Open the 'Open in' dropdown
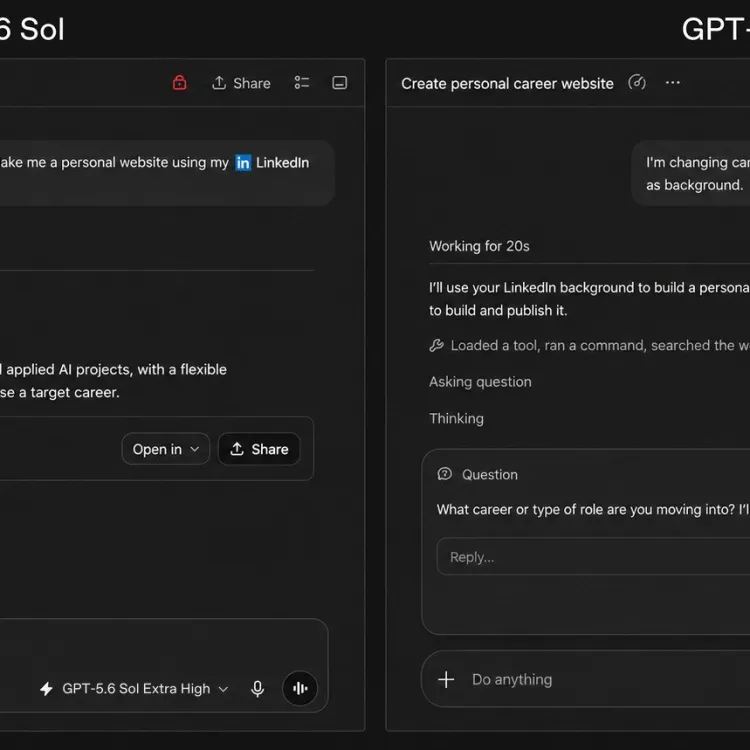This screenshot has height=750, width=750. pyautogui.click(x=165, y=449)
